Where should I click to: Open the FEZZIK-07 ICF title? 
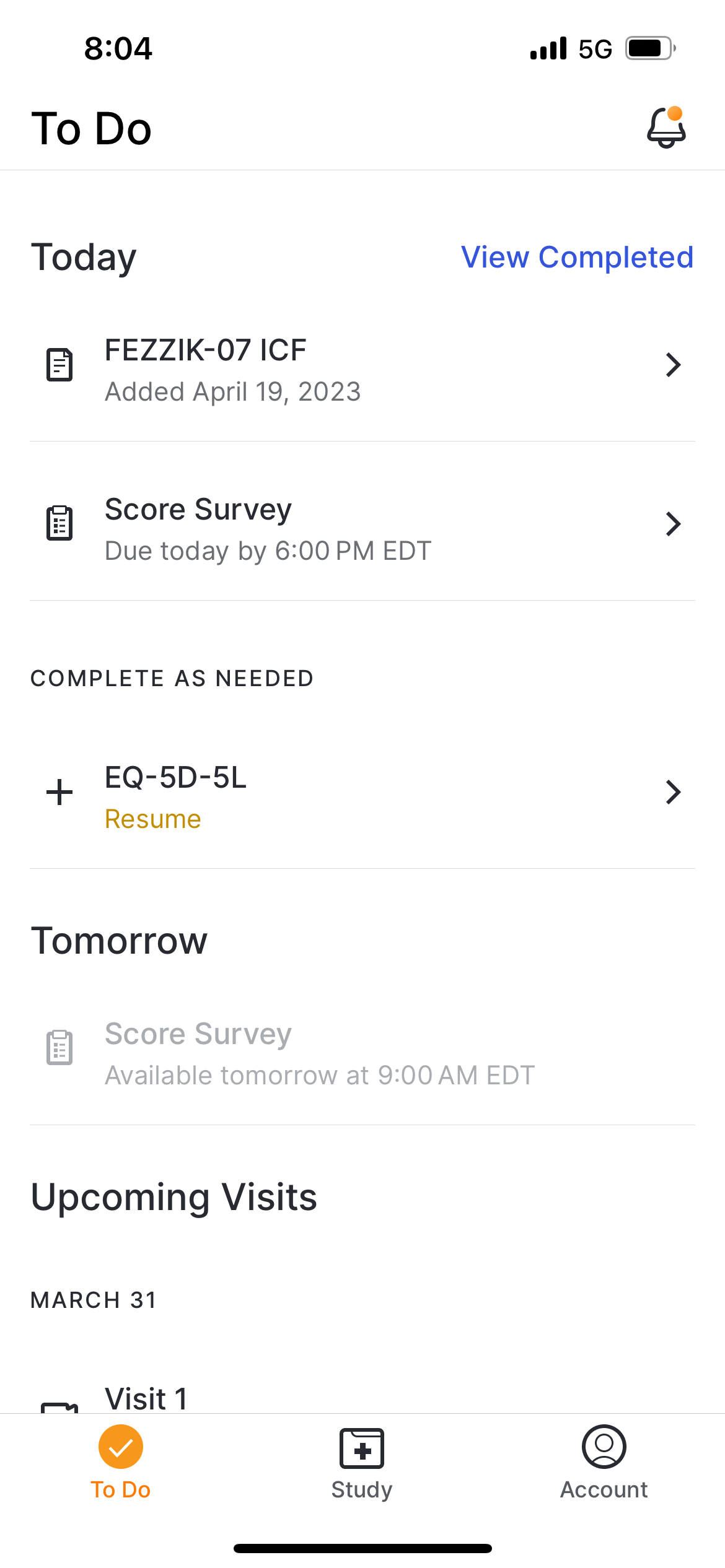coord(205,350)
